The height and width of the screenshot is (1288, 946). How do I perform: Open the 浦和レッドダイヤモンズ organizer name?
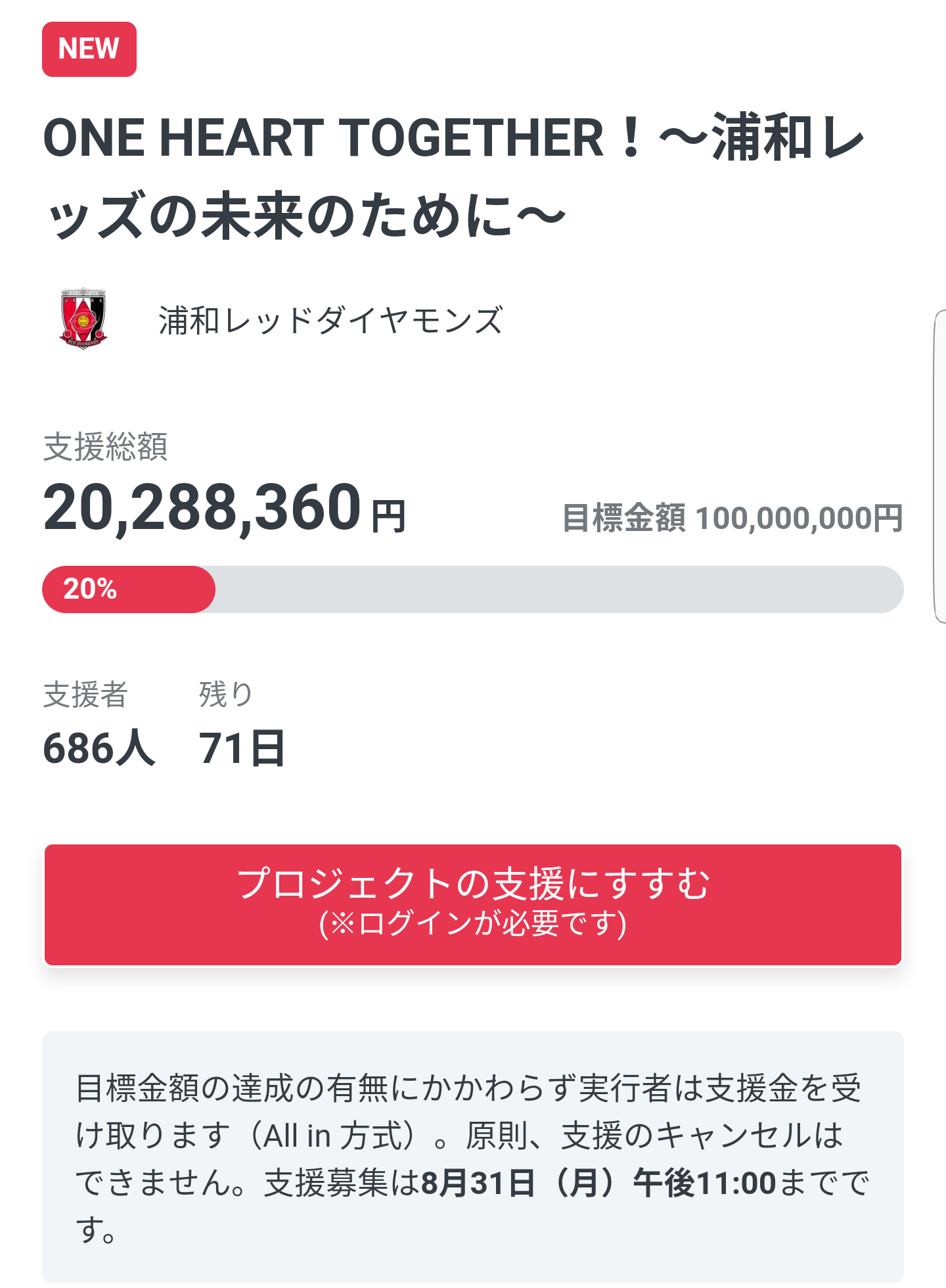tap(330, 320)
